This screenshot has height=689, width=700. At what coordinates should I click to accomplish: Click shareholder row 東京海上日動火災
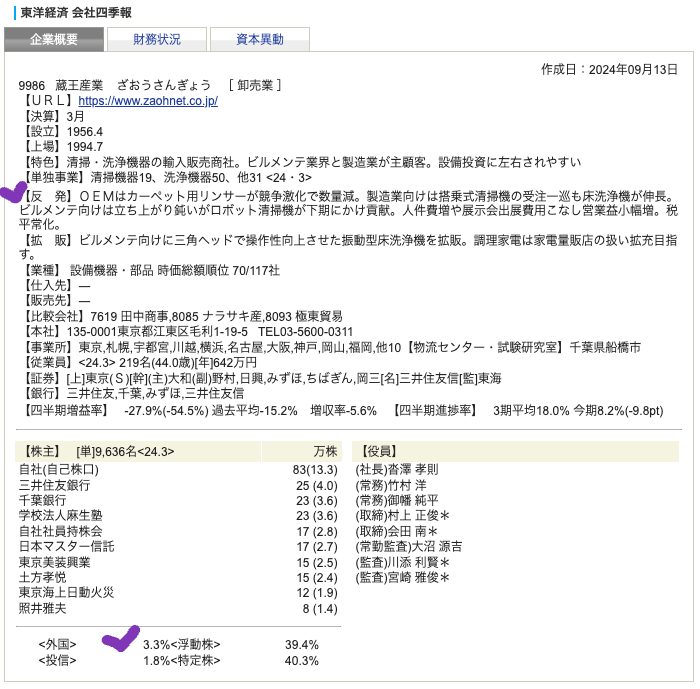click(x=178, y=593)
